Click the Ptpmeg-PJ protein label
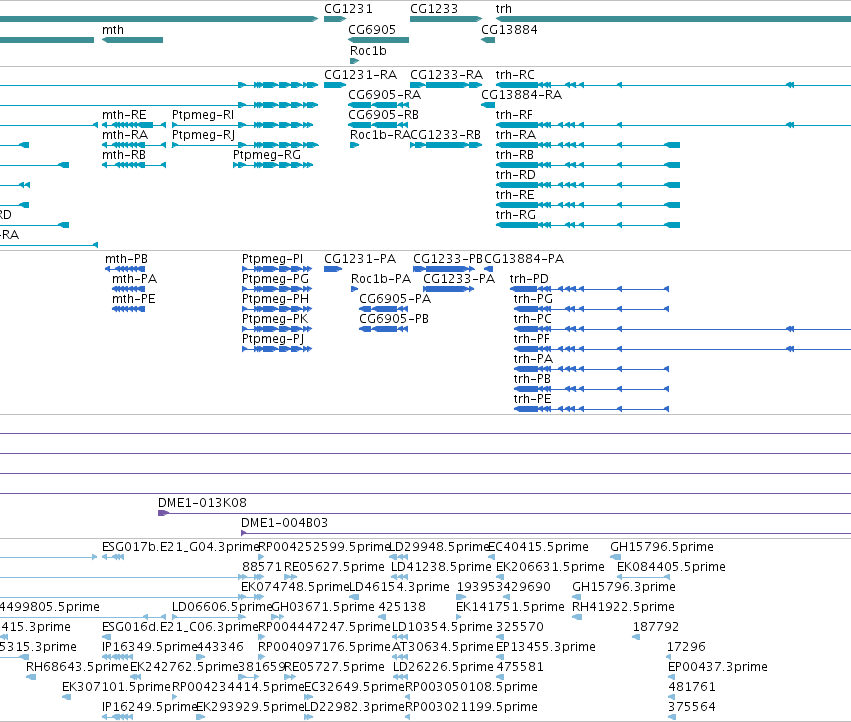 tap(273, 339)
